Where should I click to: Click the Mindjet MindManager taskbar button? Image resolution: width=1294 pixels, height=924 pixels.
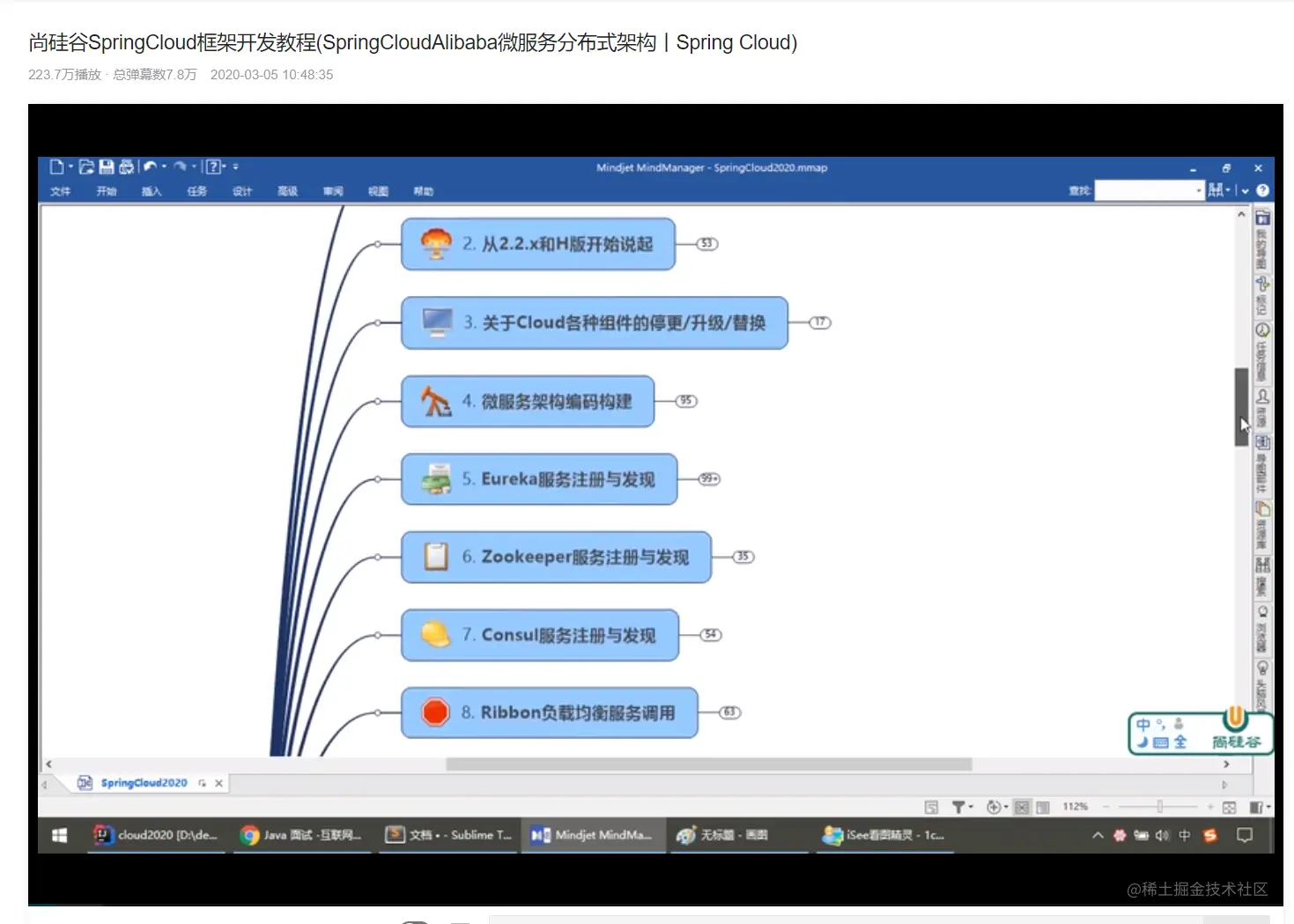[x=592, y=835]
